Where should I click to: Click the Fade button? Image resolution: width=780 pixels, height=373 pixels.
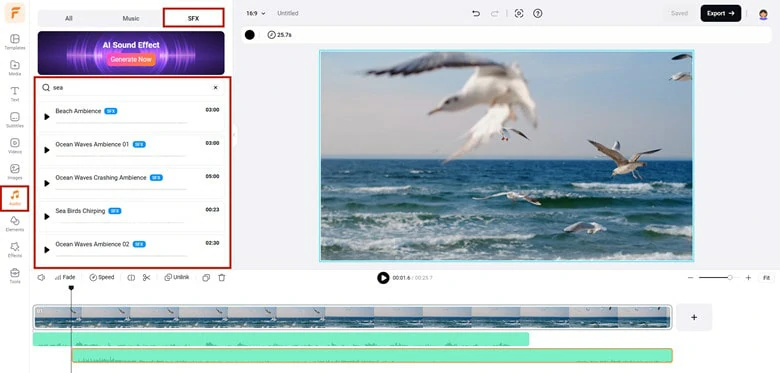click(65, 278)
